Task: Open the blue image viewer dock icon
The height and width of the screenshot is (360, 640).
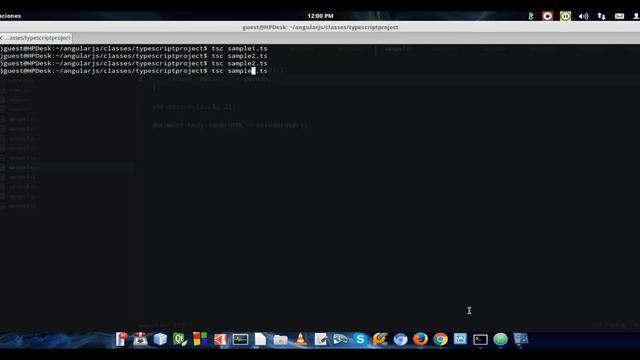Action: tap(460, 339)
